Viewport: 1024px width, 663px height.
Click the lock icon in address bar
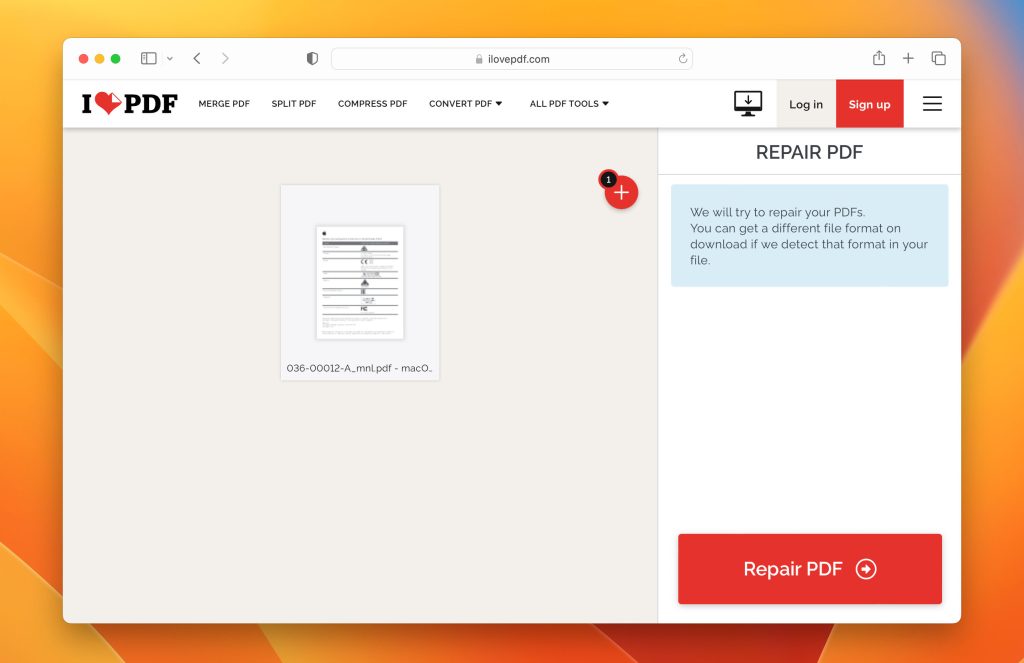point(479,59)
